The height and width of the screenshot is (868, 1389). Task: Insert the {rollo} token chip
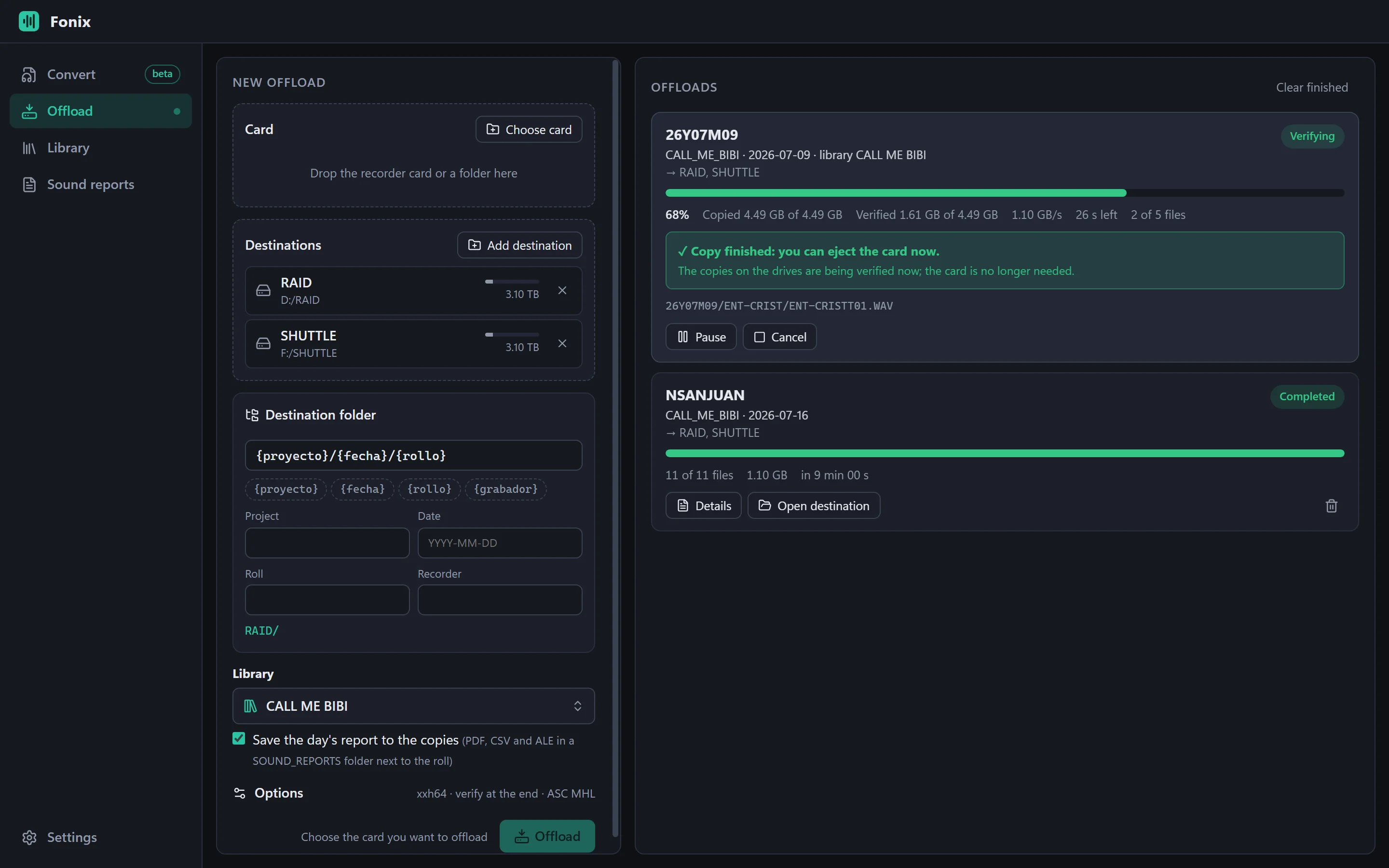coord(429,489)
